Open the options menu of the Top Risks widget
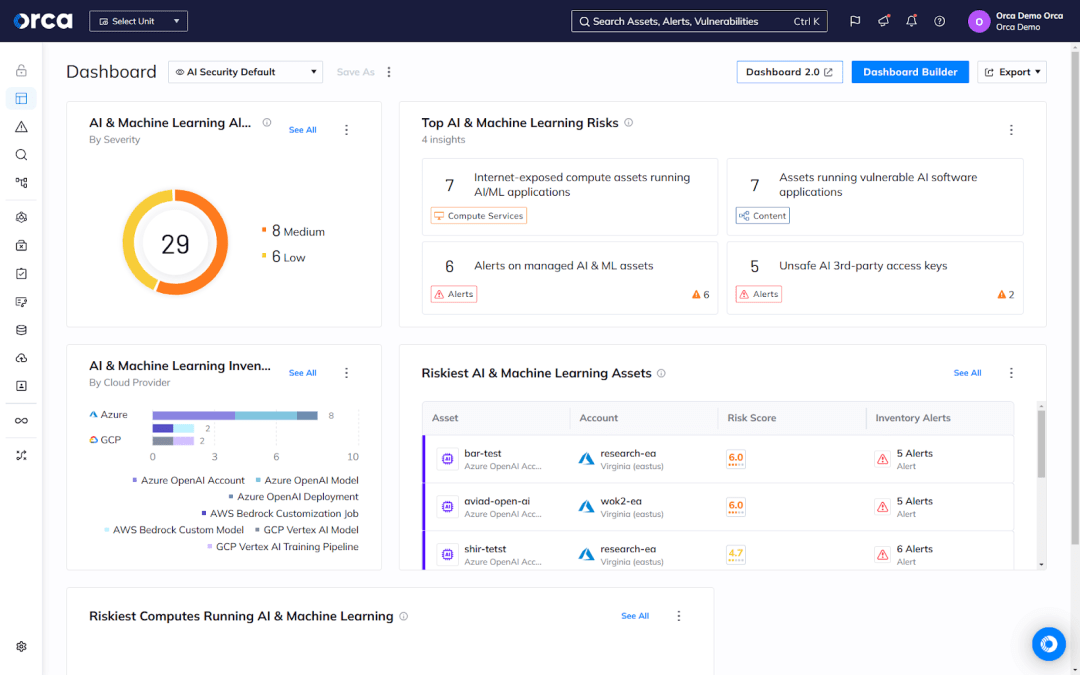Image resolution: width=1080 pixels, height=675 pixels. [x=1011, y=129]
